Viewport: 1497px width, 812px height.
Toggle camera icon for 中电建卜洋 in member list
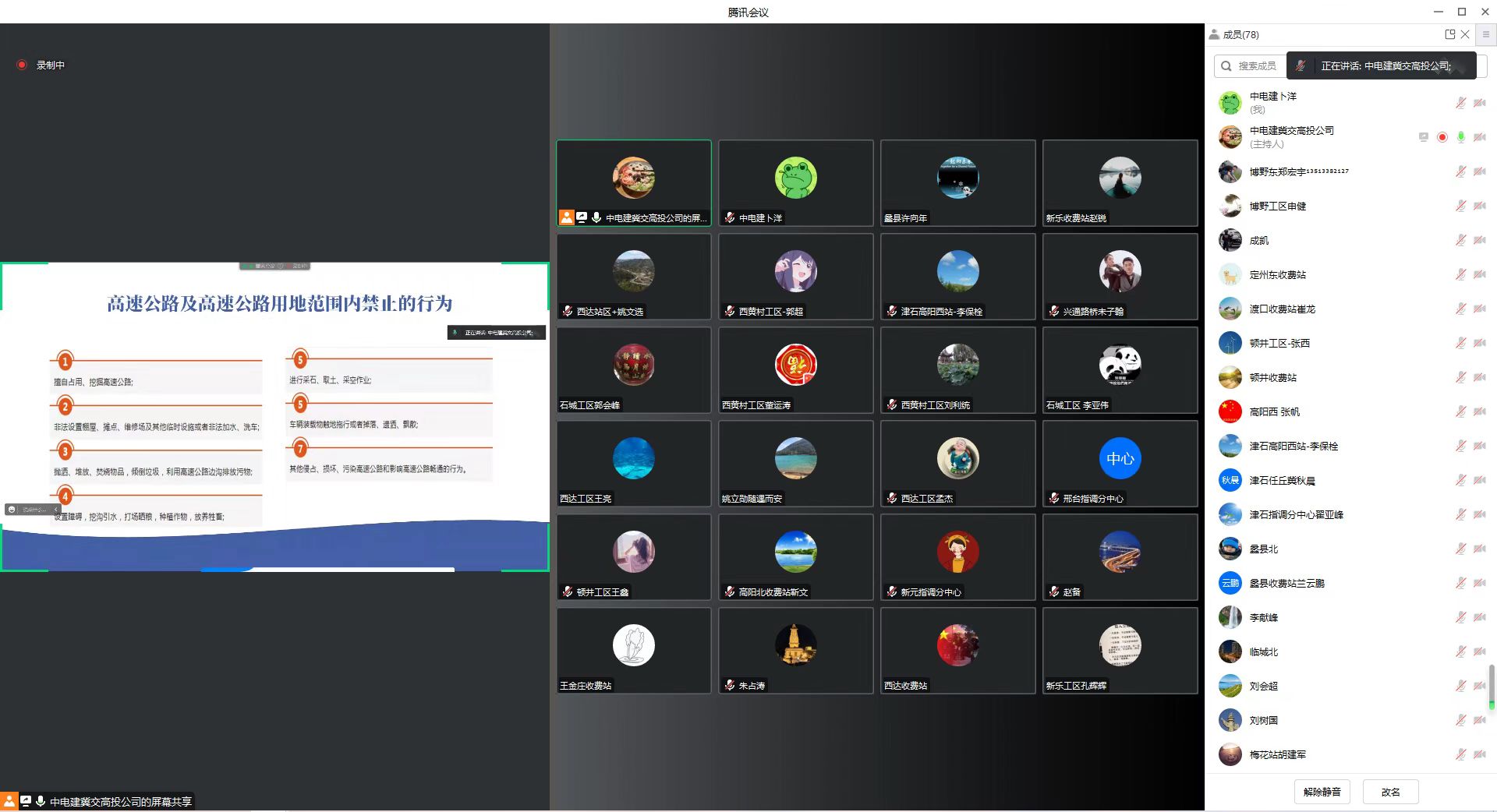1479,103
